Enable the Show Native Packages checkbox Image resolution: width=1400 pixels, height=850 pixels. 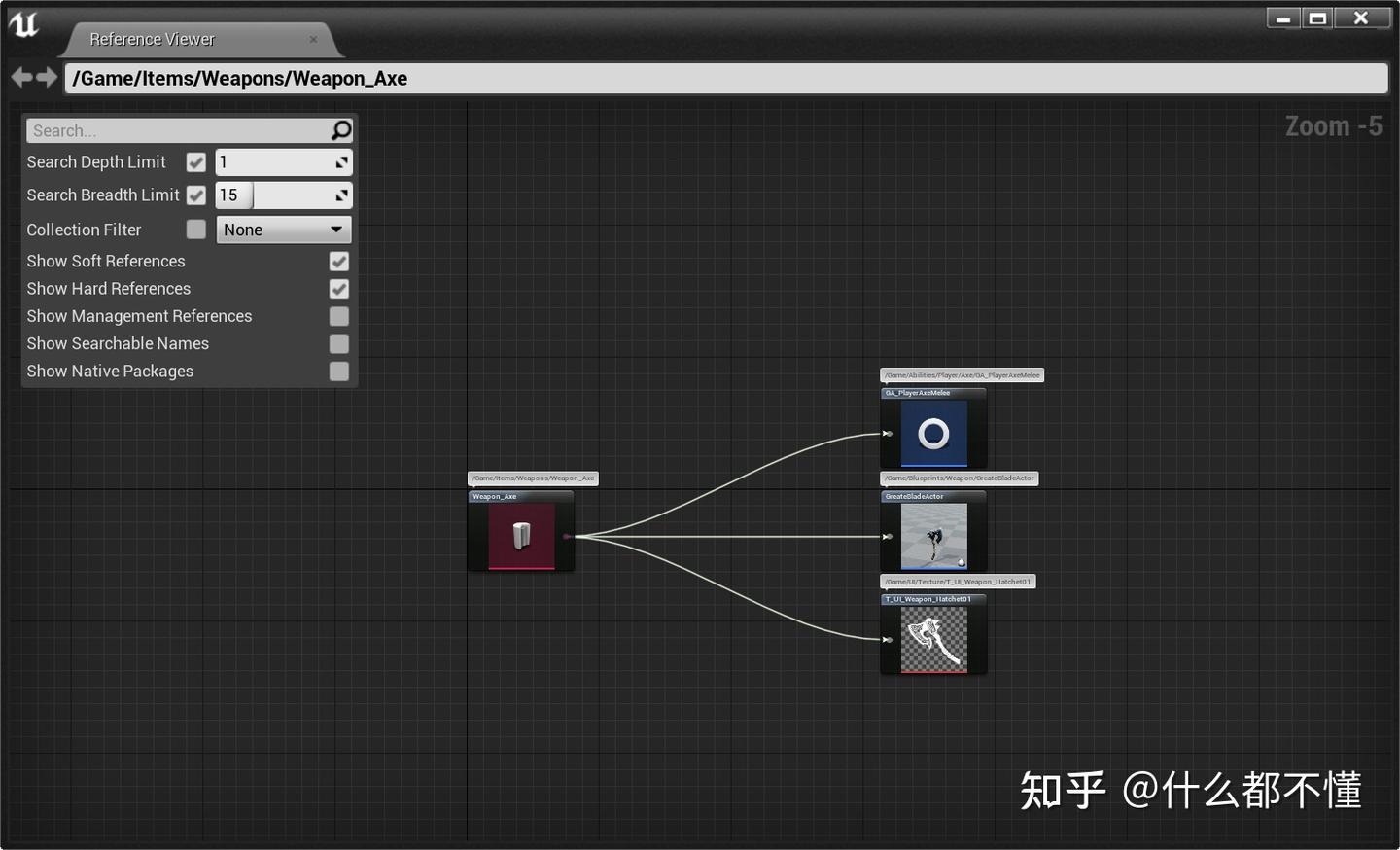(338, 371)
